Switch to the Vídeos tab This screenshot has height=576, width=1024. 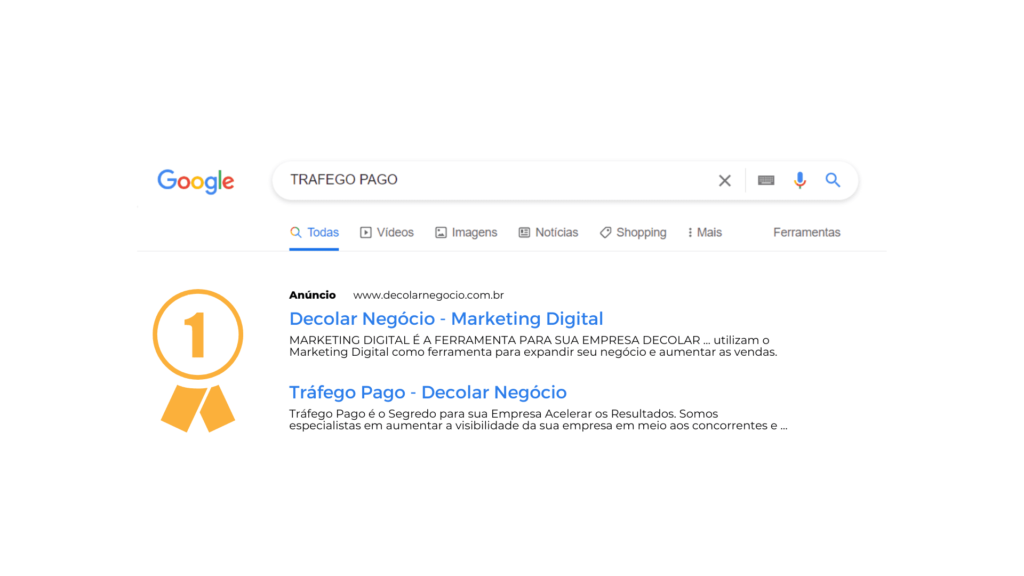click(387, 232)
